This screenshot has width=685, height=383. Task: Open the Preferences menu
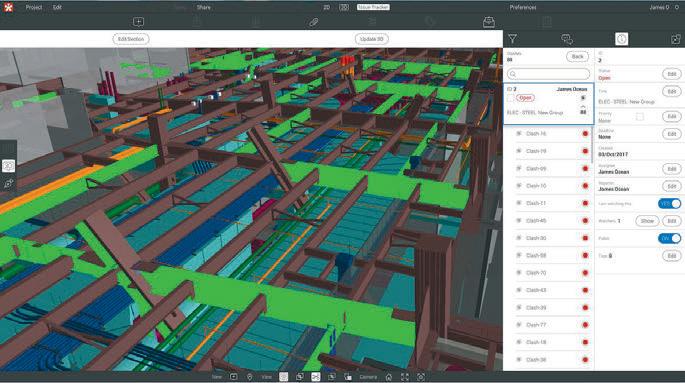523,7
